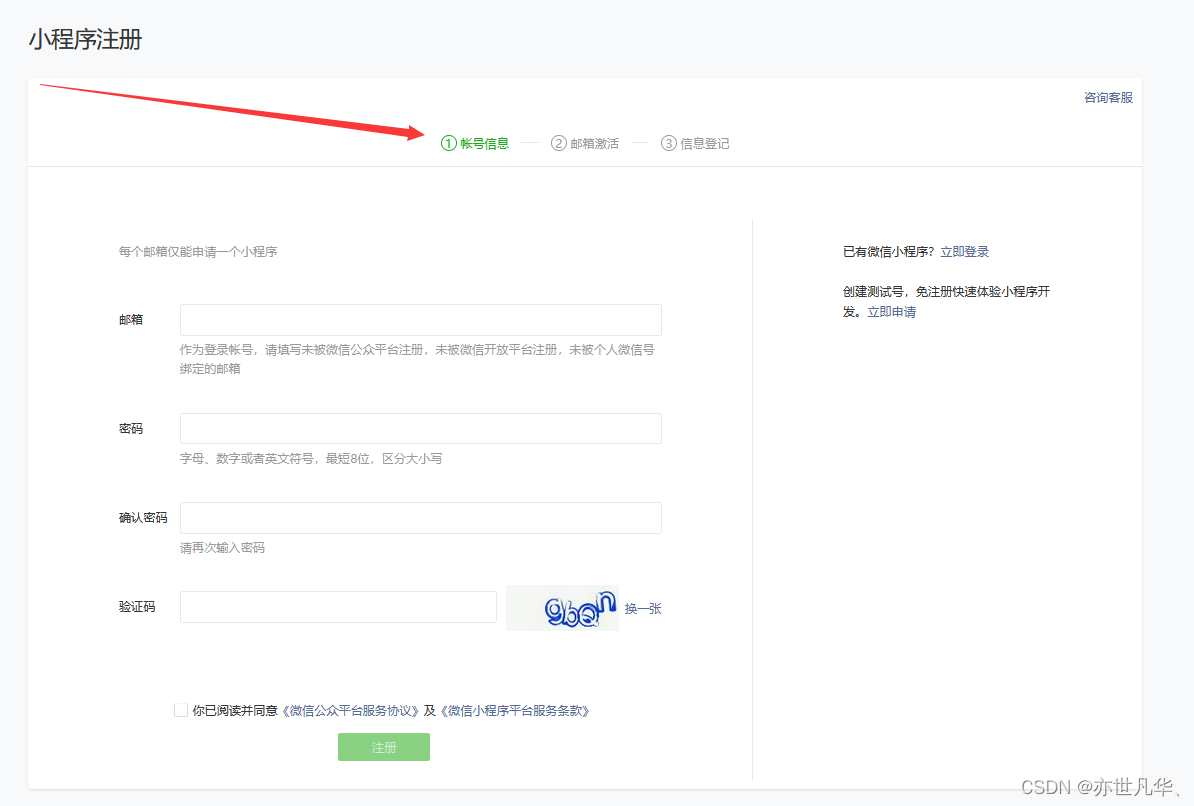Tick the agreement checkbox
Screen dimensions: 1194x806
click(x=181, y=710)
